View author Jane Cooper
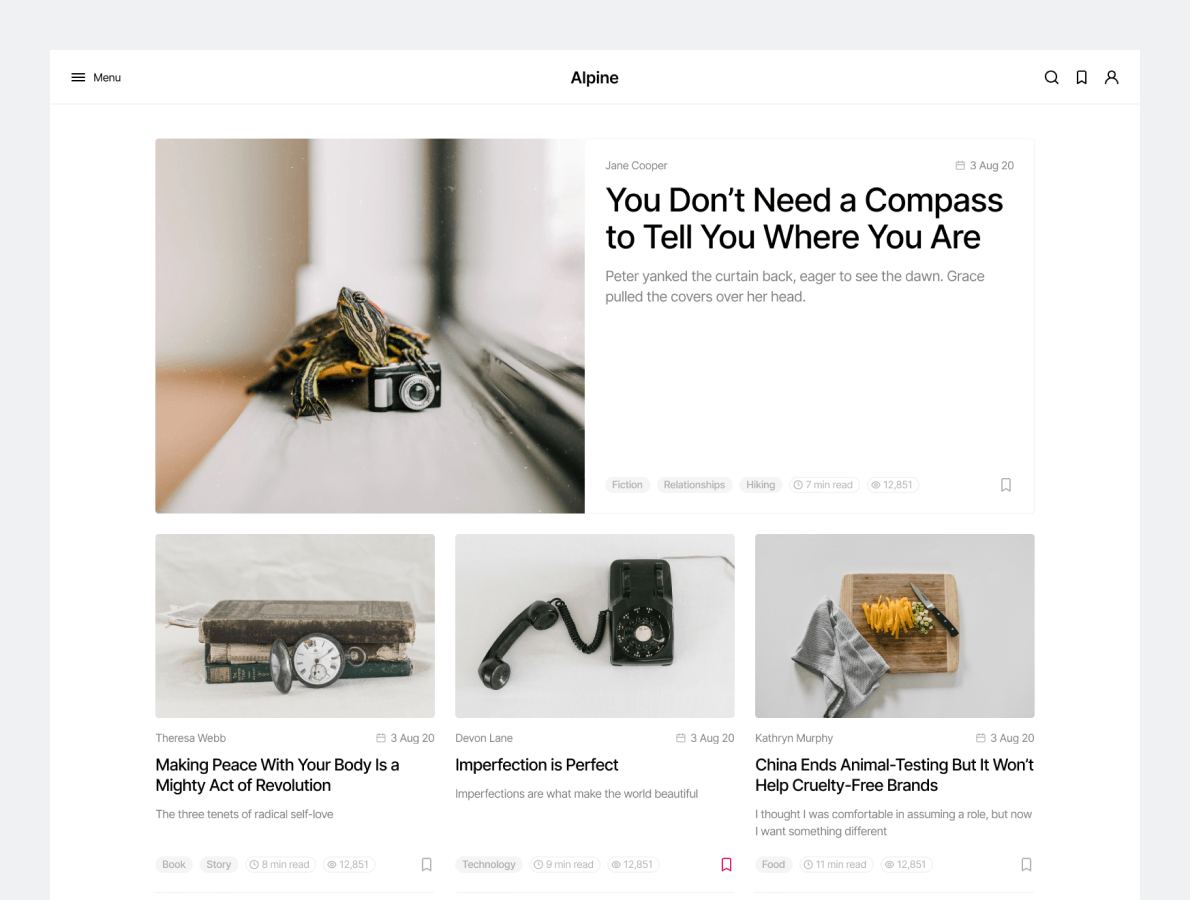The image size is (1190, 900). (x=636, y=165)
